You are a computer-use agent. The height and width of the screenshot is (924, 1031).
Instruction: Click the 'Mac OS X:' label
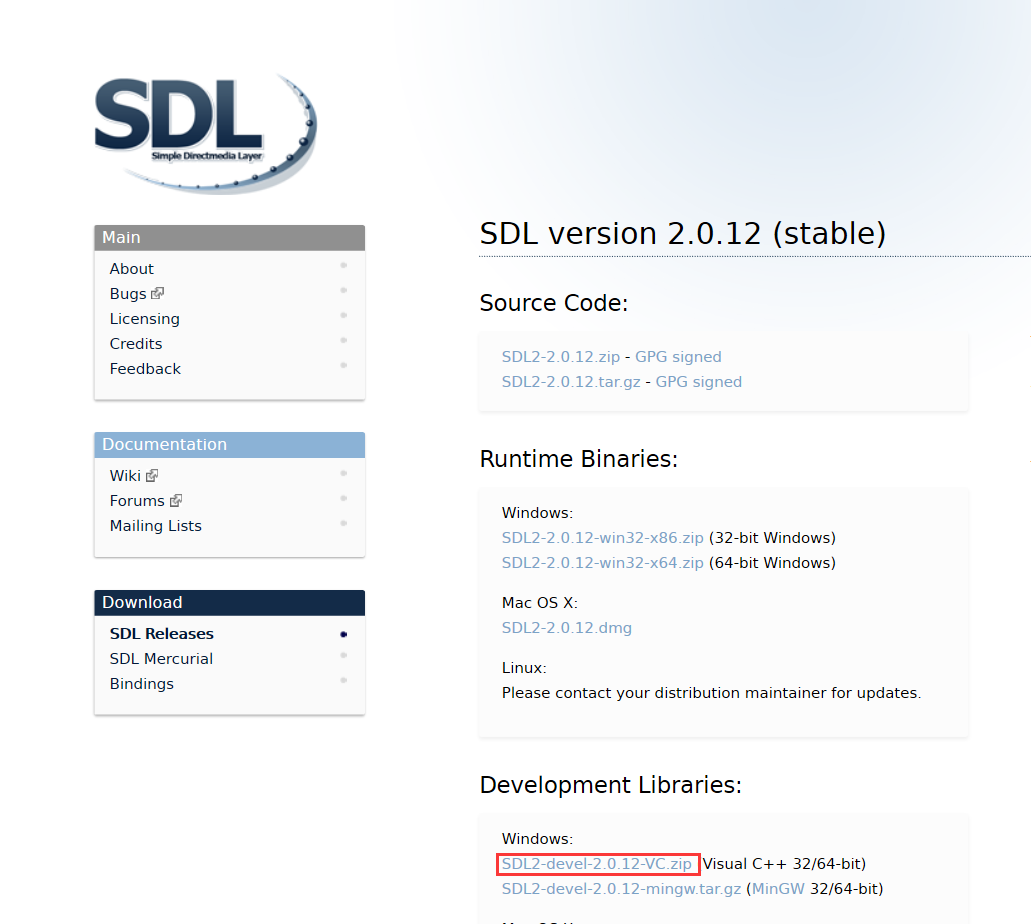[x=540, y=602]
